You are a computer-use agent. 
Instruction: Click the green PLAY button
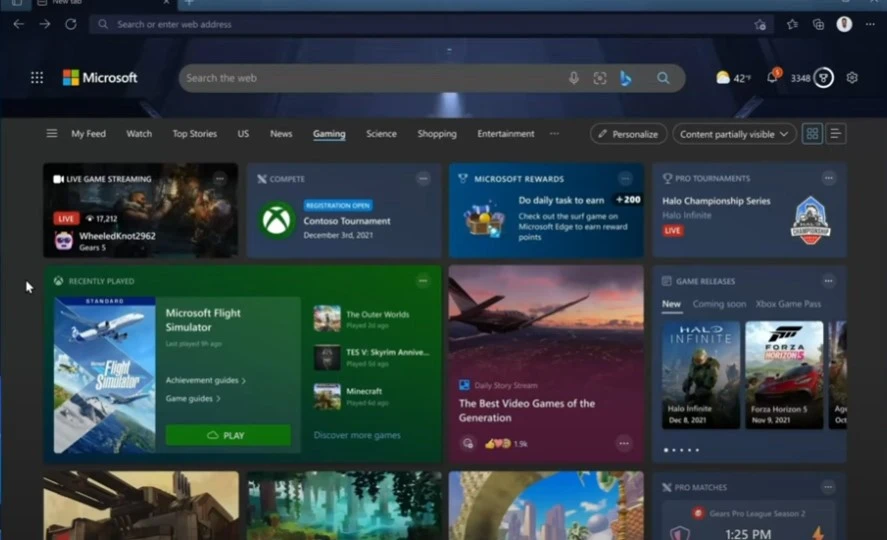coord(228,435)
